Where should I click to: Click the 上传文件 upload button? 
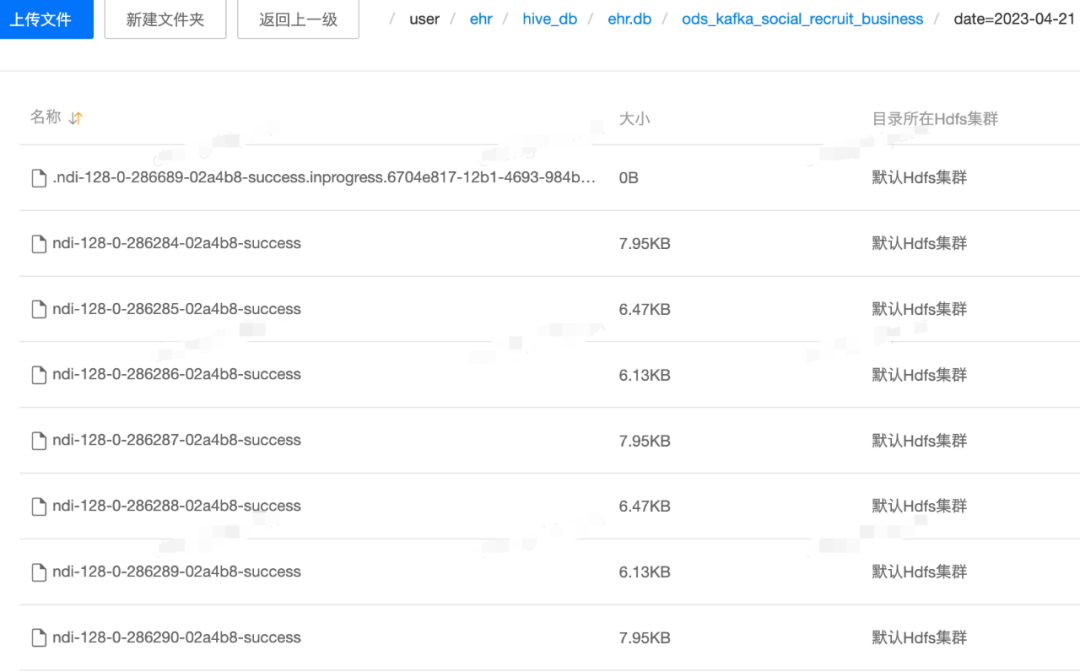(45, 19)
